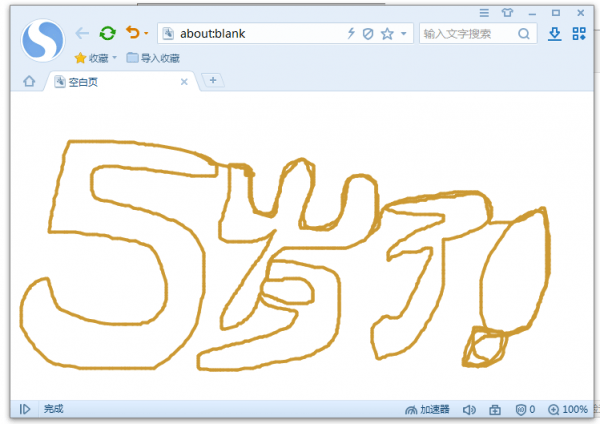Mute page sound via status bar speaker
The height and width of the screenshot is (424, 600).
point(469,410)
